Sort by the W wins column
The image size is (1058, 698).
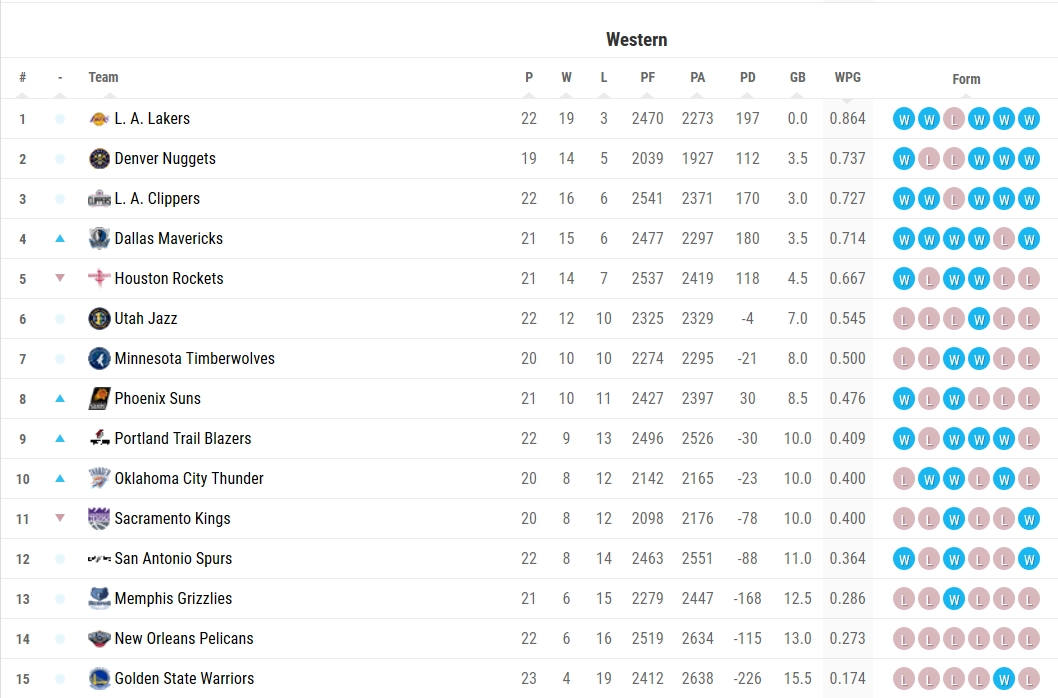(x=566, y=78)
